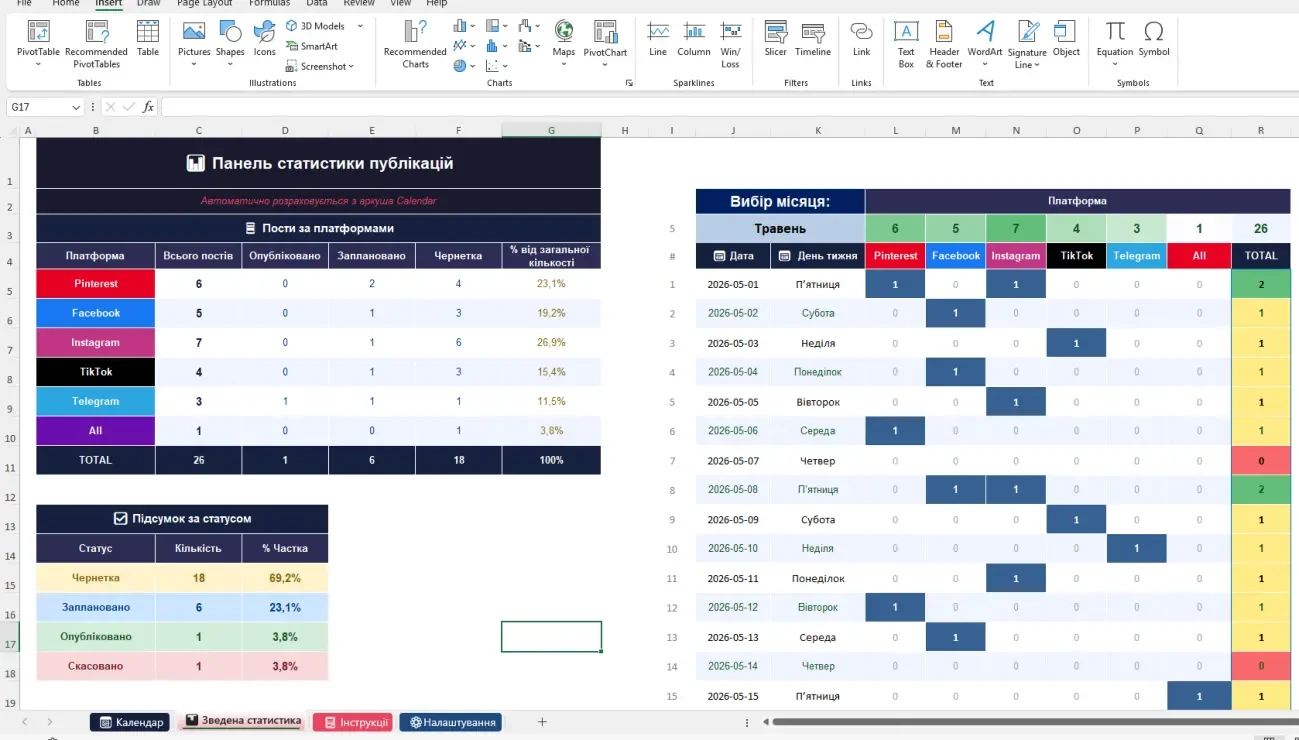
Task: Click the Insert Function fx button
Action: (148, 107)
